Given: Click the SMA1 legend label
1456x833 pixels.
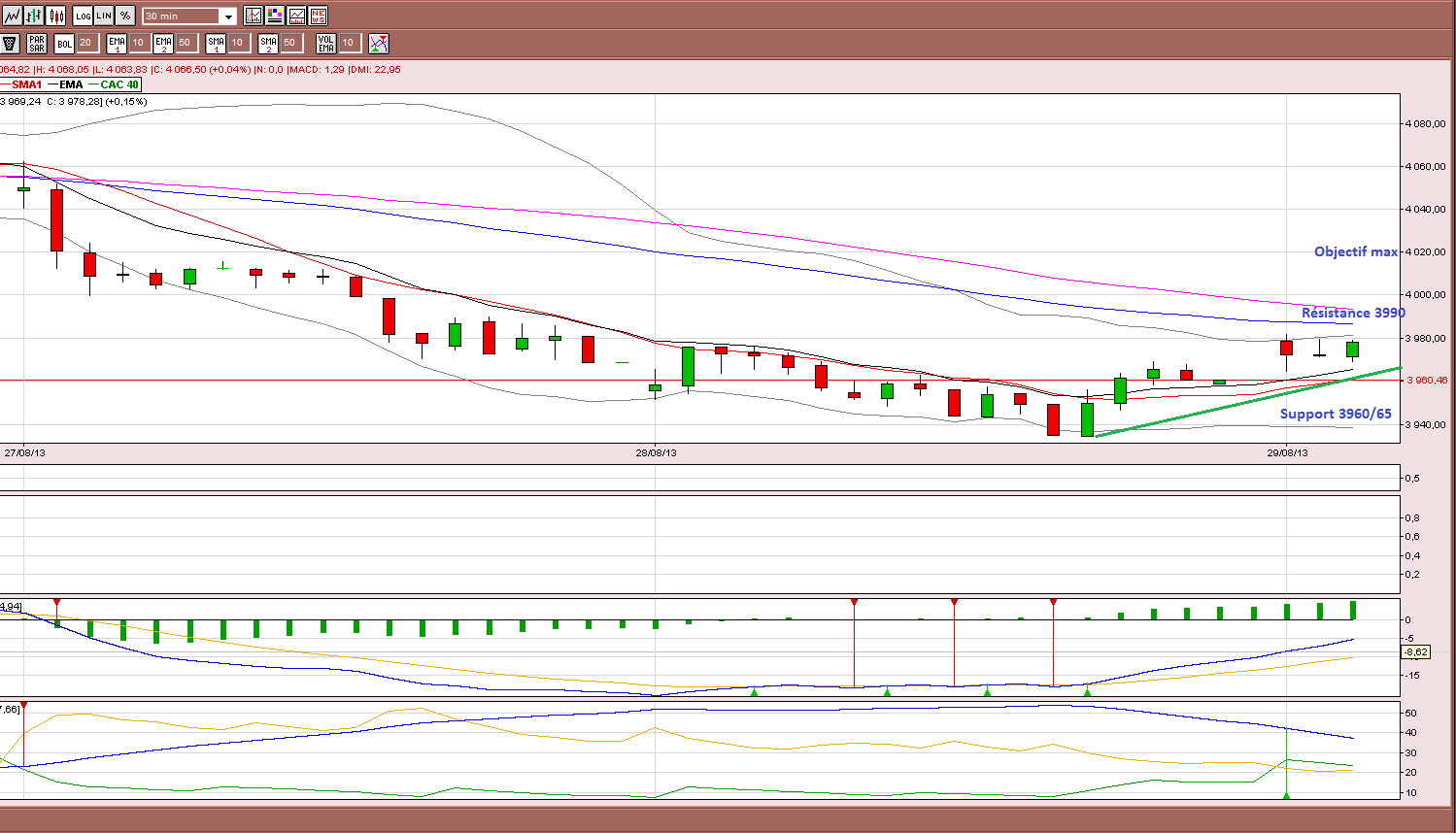Looking at the screenshot, I should [27, 84].
